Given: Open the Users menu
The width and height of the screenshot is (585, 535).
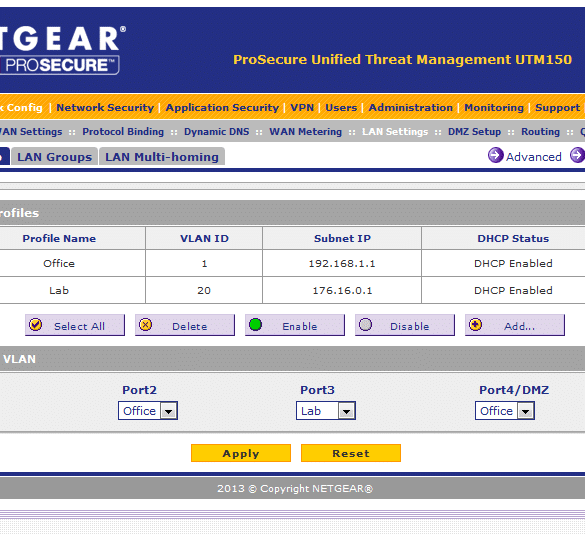Looking at the screenshot, I should [341, 107].
